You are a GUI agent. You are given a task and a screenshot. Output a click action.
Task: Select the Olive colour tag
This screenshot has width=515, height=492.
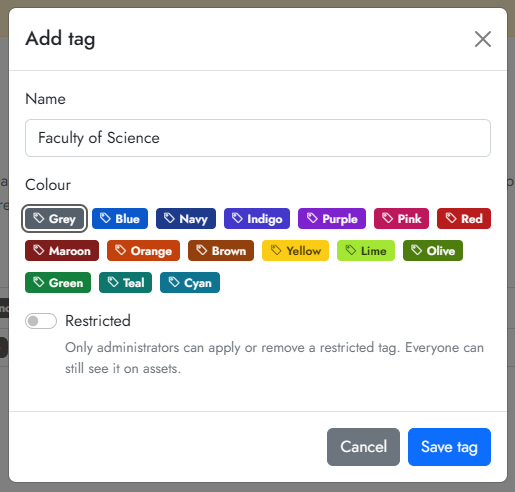[x=433, y=251]
